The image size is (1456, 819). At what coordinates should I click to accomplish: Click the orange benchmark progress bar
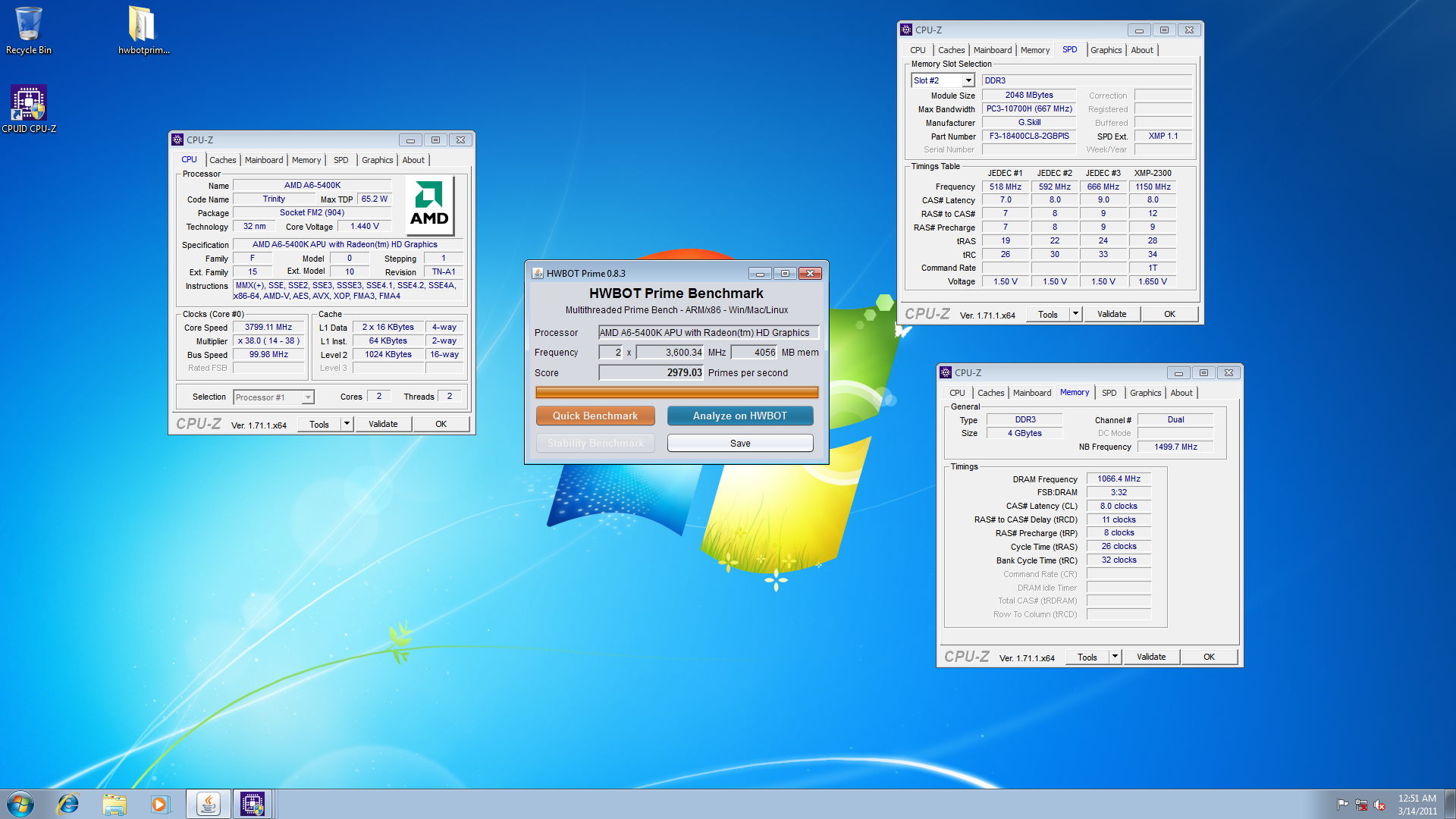pyautogui.click(x=676, y=392)
